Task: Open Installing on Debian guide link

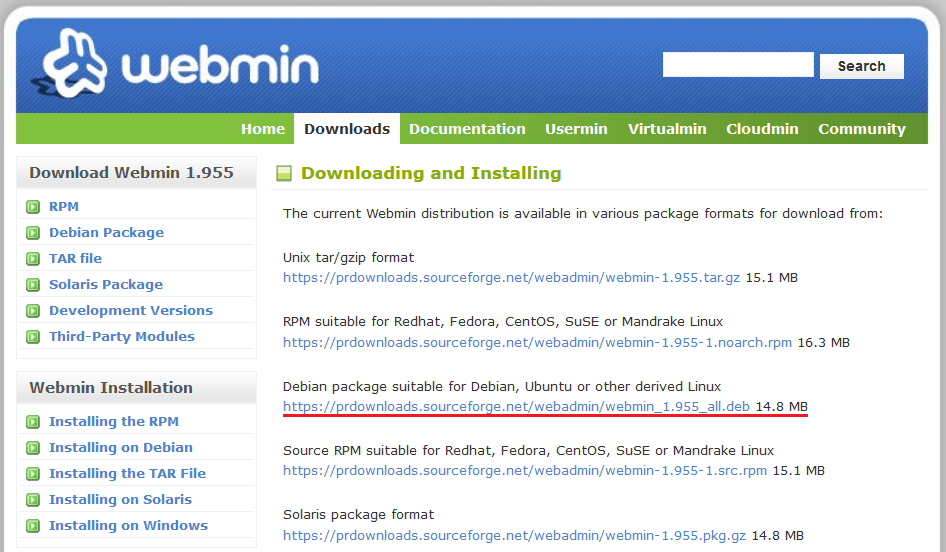Action: point(121,447)
